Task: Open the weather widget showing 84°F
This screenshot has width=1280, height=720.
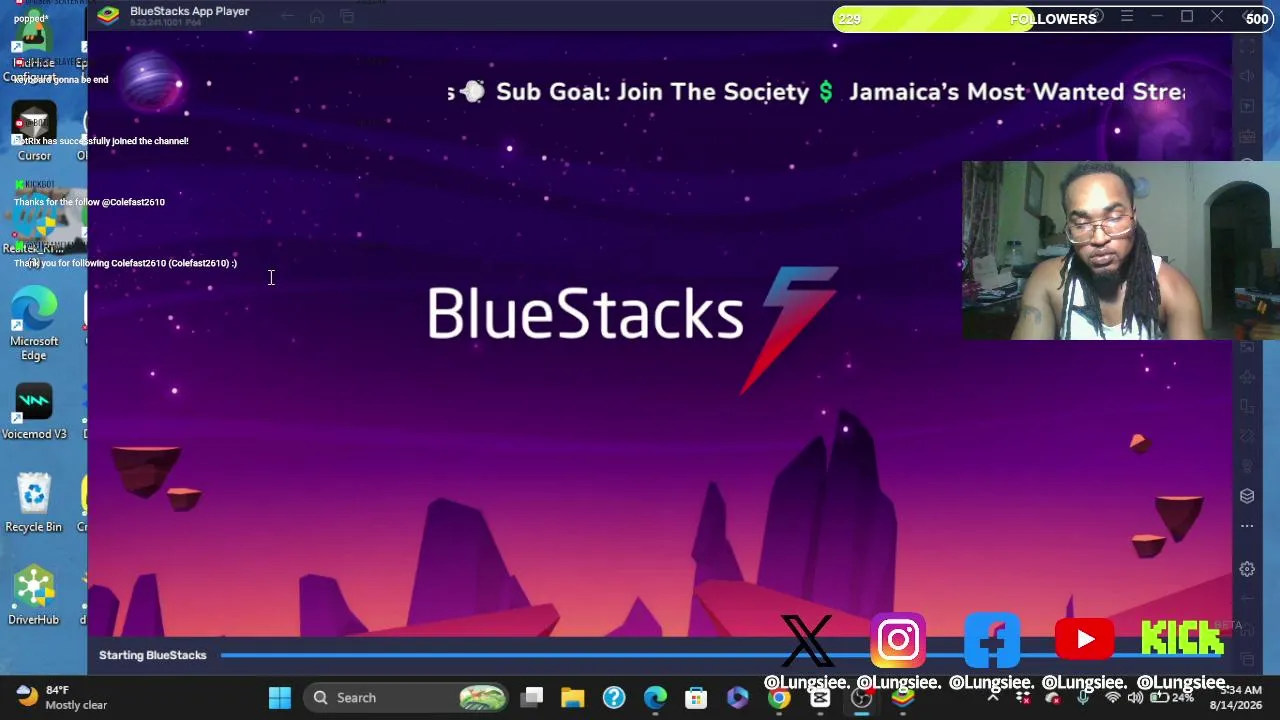Action: tap(62, 697)
